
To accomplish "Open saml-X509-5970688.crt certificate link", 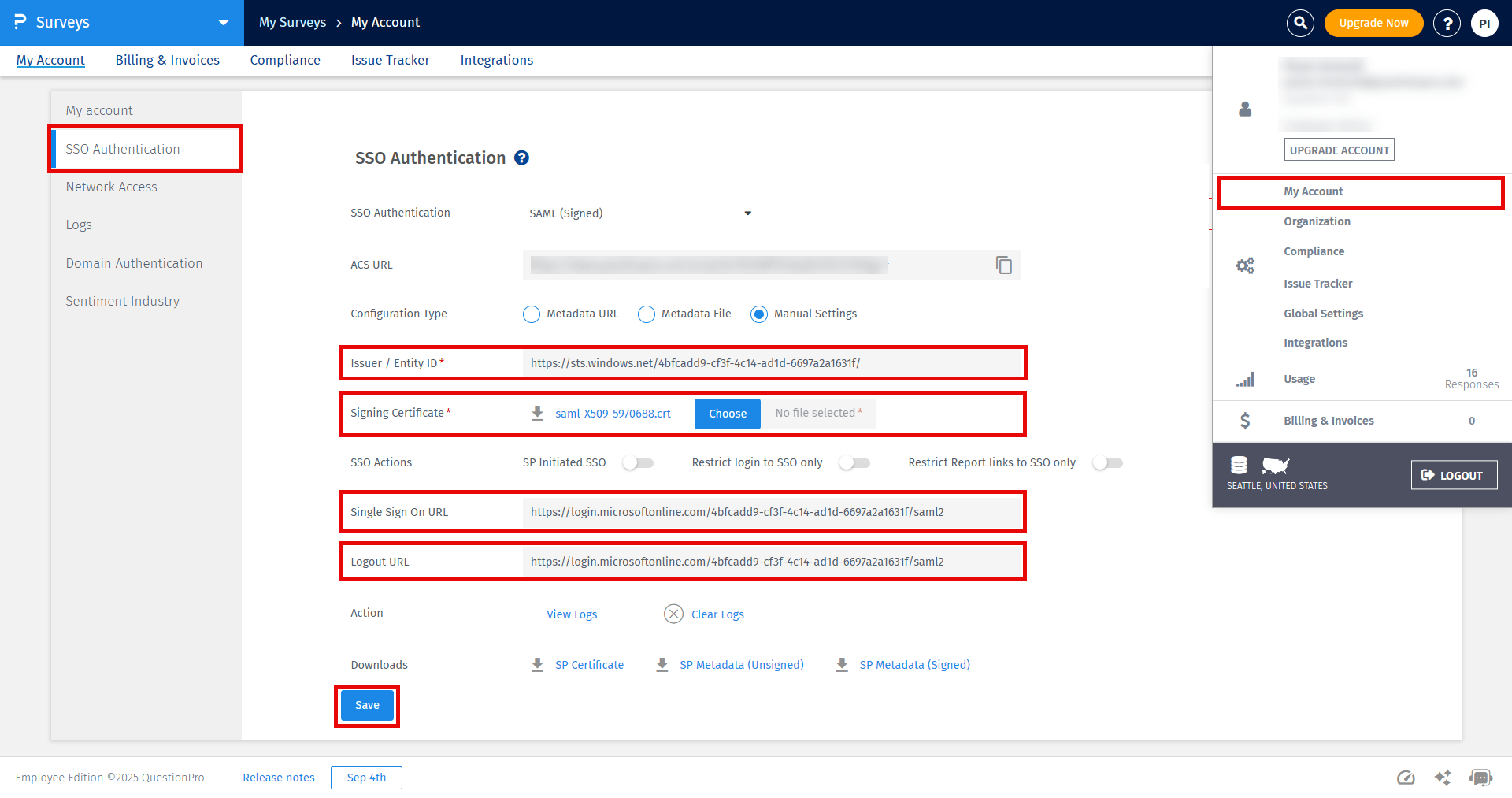I will (613, 414).
